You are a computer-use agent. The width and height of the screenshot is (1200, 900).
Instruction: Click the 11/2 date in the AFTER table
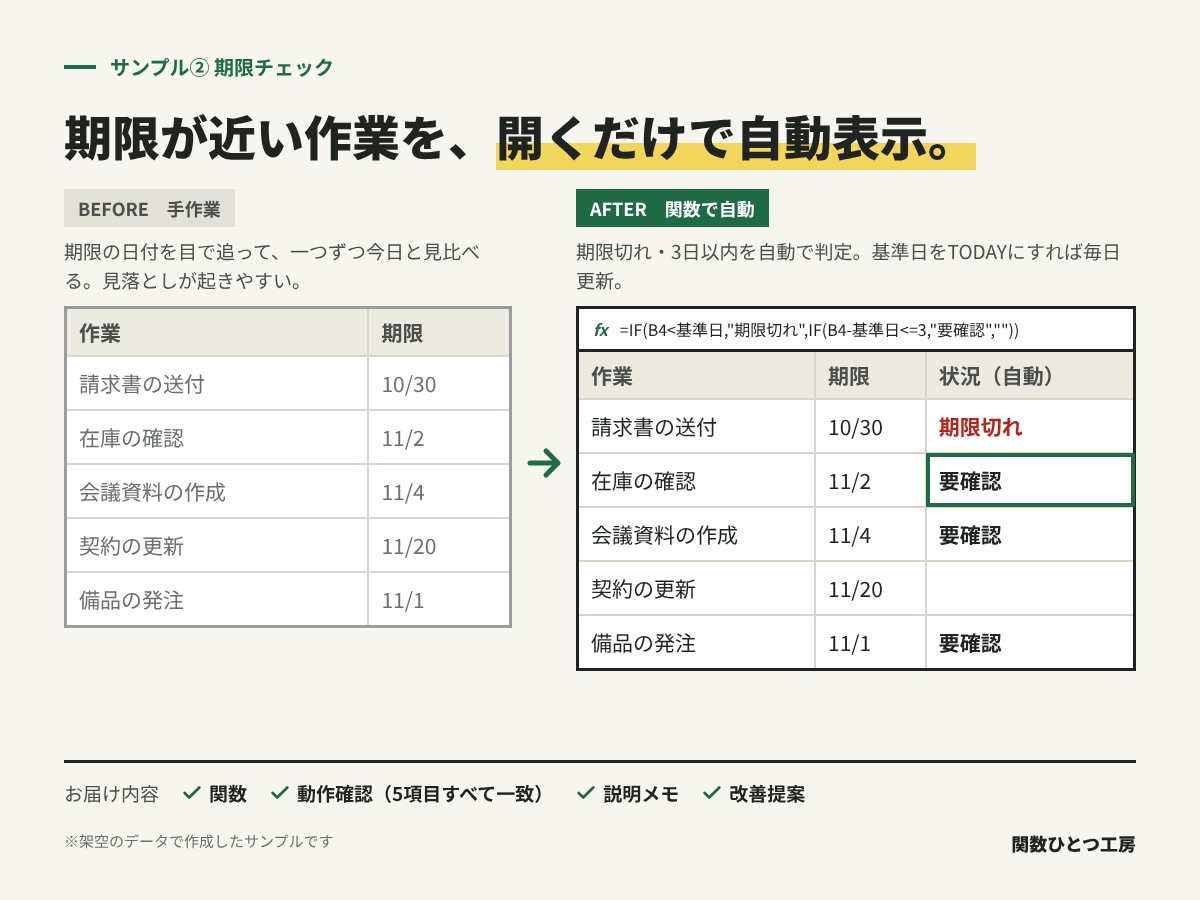coord(850,481)
